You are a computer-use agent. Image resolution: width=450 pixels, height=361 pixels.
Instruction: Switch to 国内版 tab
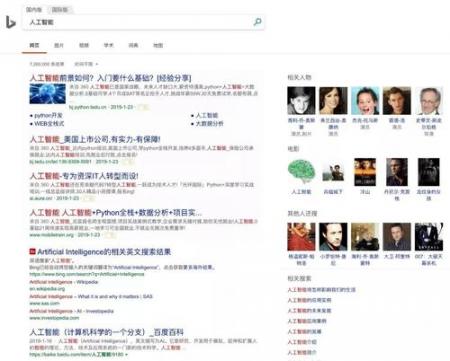point(34,9)
